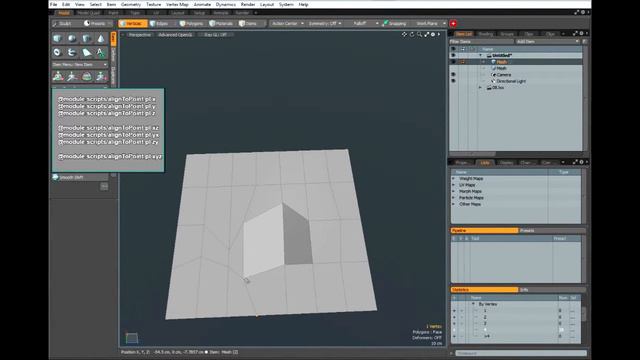Select the Text tool icon
This screenshot has width=640, height=360.
pos(101,53)
